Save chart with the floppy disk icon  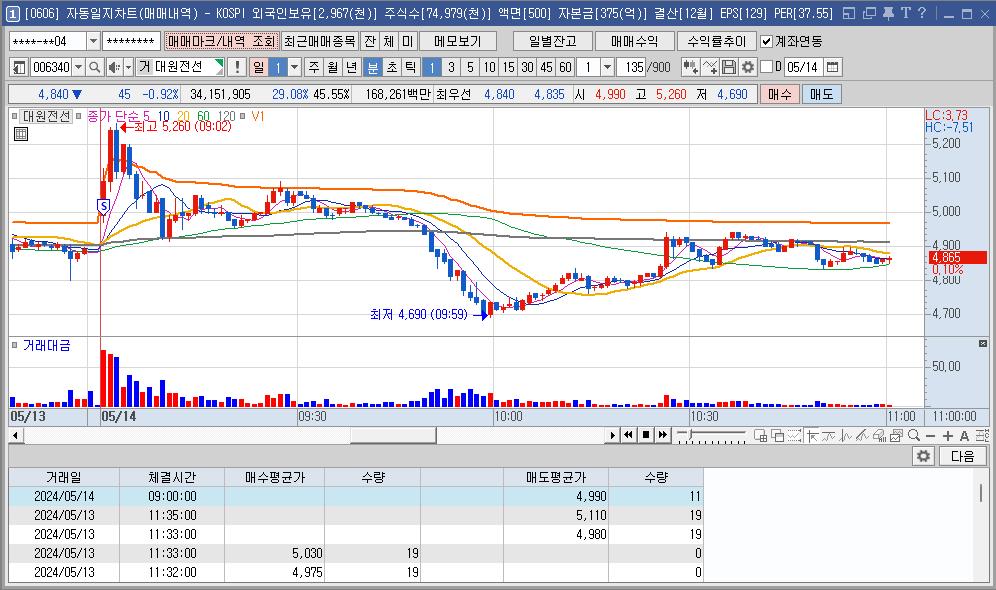729,67
